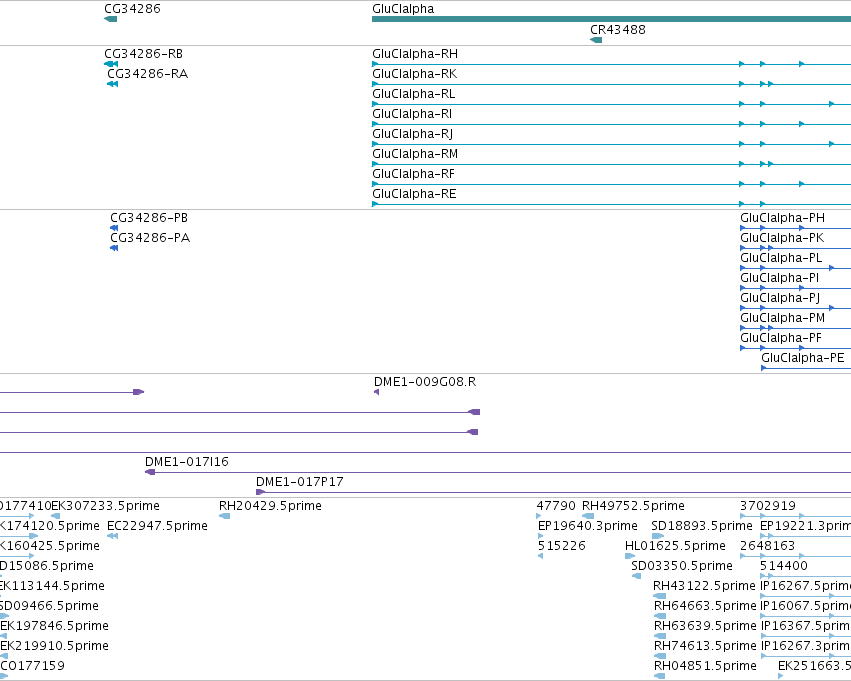The height and width of the screenshot is (681, 851).
Task: Select the DME1-017P17 clone start arrow
Action: coord(261,492)
